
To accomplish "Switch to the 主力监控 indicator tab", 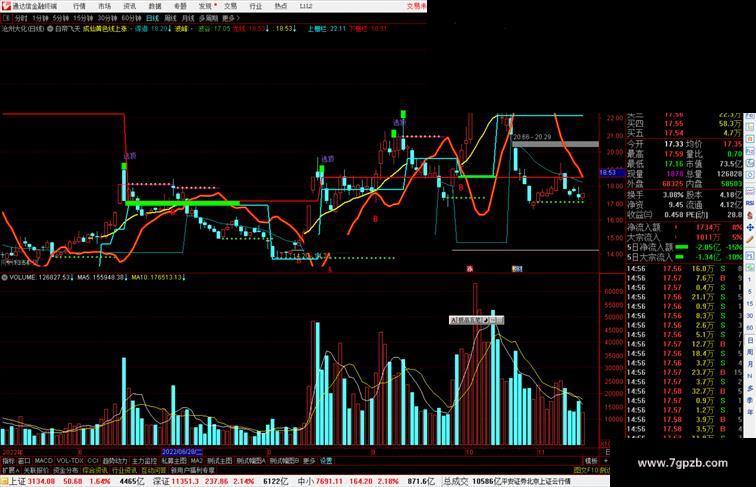I will 144,461.
